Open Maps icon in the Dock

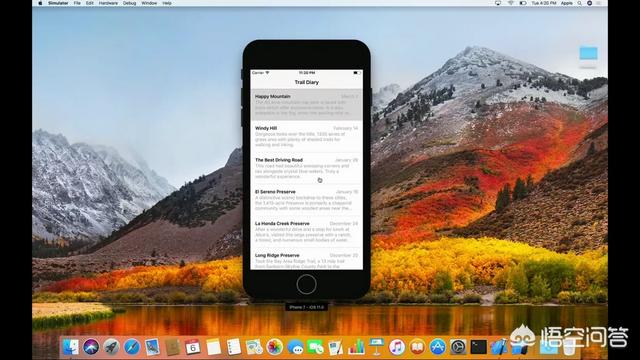coord(254,347)
